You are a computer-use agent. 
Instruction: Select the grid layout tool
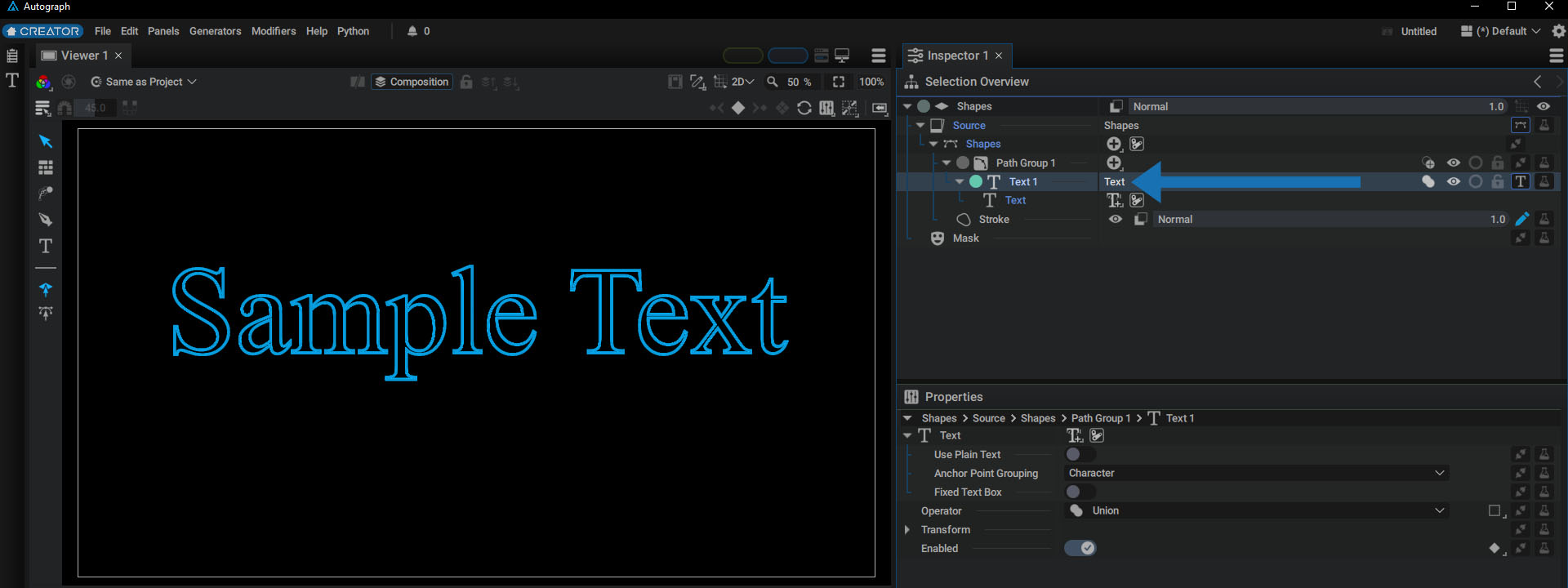click(46, 167)
